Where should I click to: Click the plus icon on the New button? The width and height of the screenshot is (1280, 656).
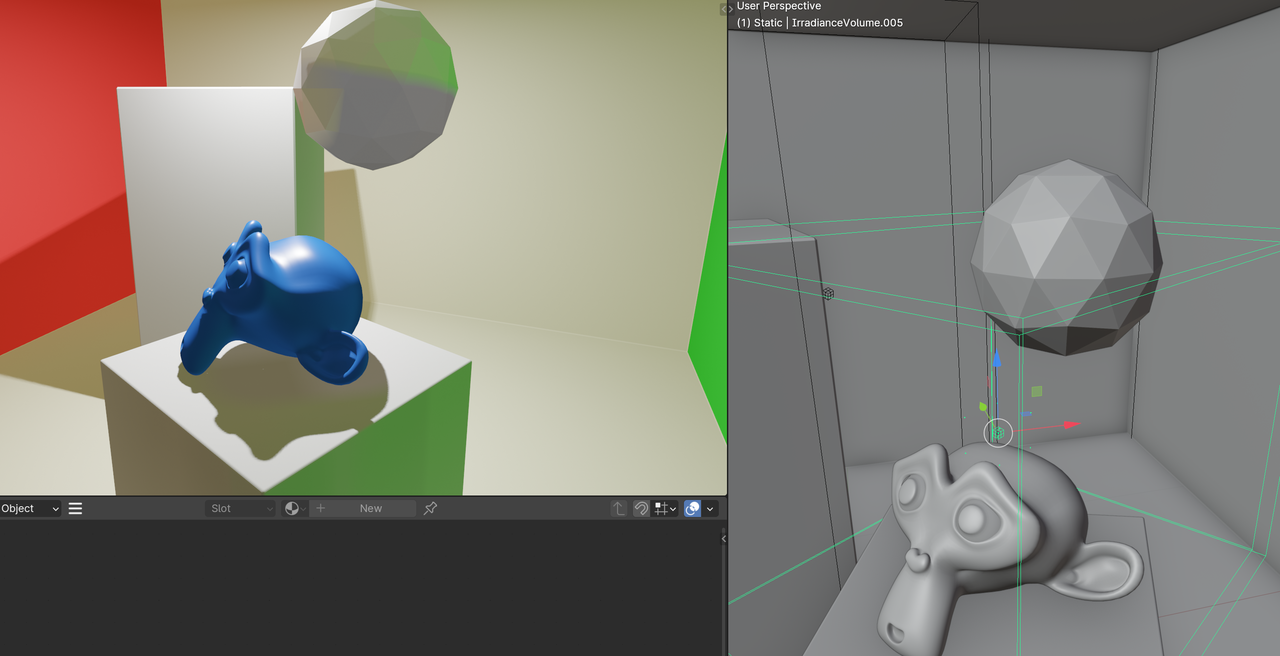pyautogui.click(x=321, y=509)
